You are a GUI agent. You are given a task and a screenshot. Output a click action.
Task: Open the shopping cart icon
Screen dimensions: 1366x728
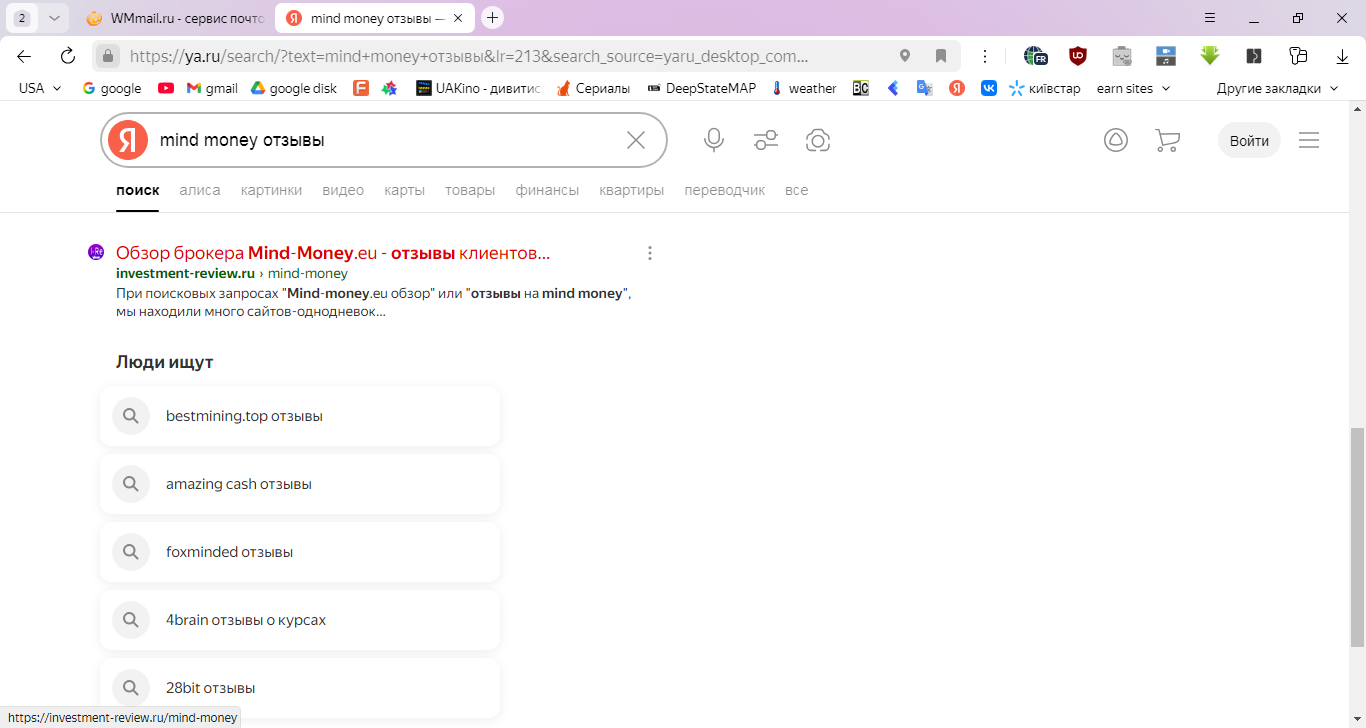tap(1167, 140)
